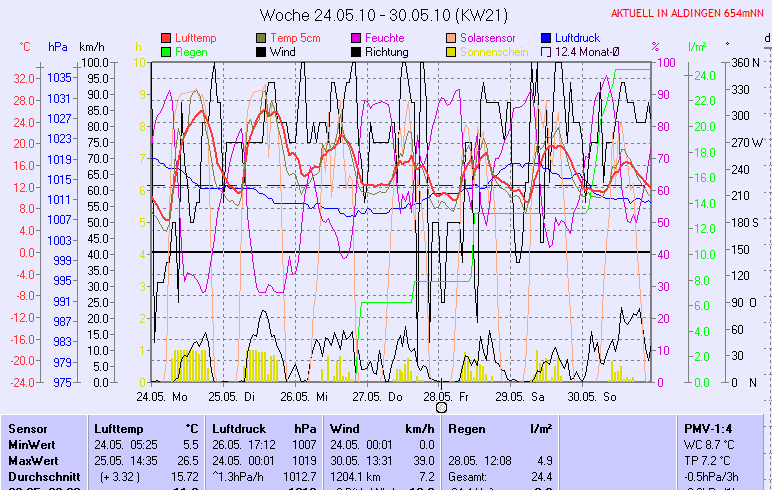The height and width of the screenshot is (490, 772).
Task: Select the Regen l/m² table header
Action: tap(499, 428)
